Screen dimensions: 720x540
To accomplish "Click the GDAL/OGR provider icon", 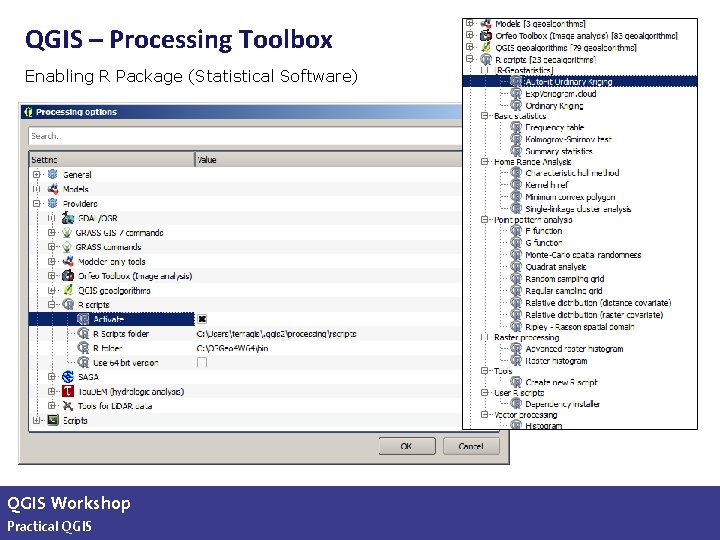I will pyautogui.click(x=68, y=218).
